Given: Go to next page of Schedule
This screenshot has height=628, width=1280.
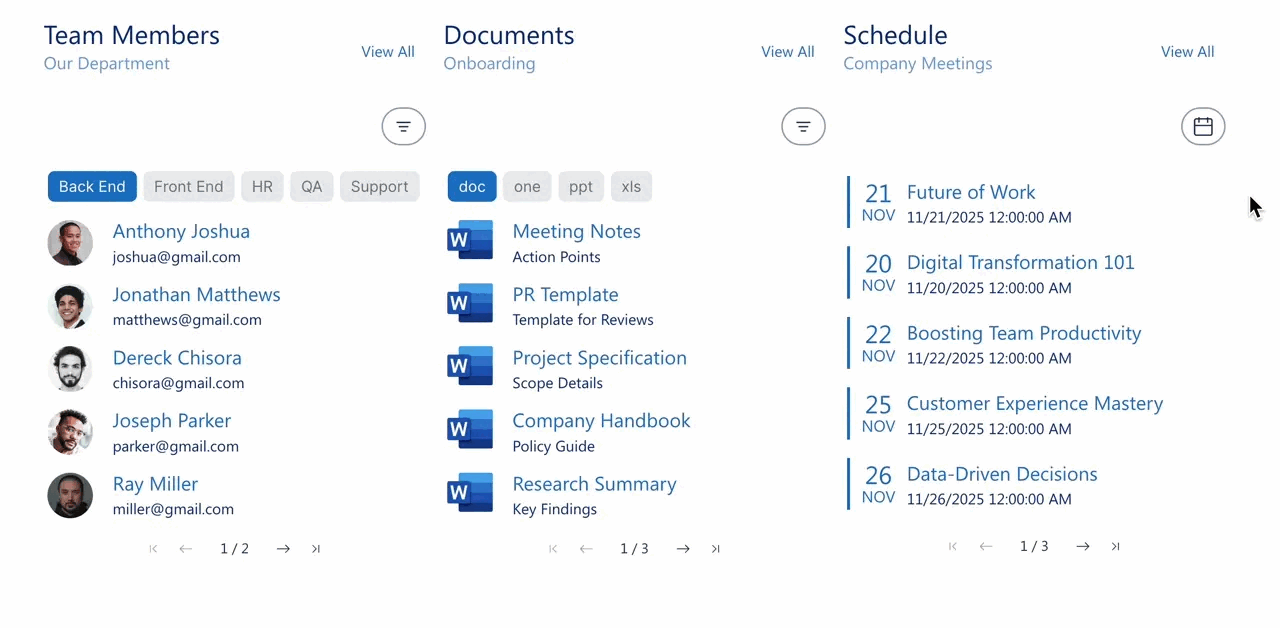Looking at the screenshot, I should (x=1082, y=546).
